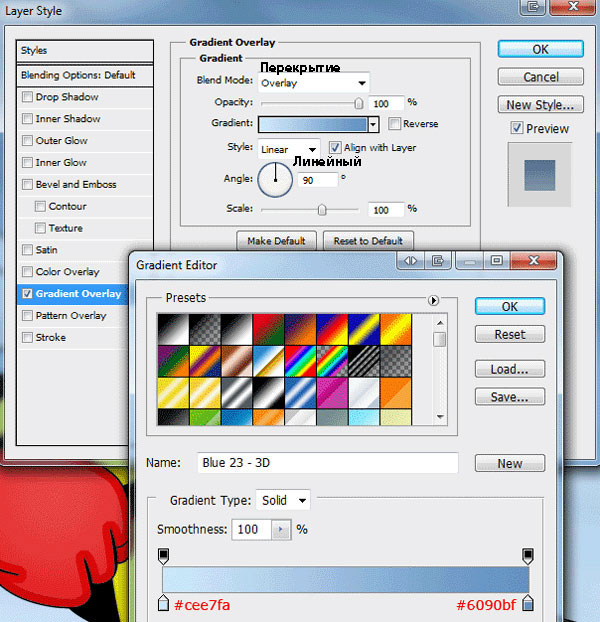Choose the blue-red-yellow gradient preset

click(332, 329)
